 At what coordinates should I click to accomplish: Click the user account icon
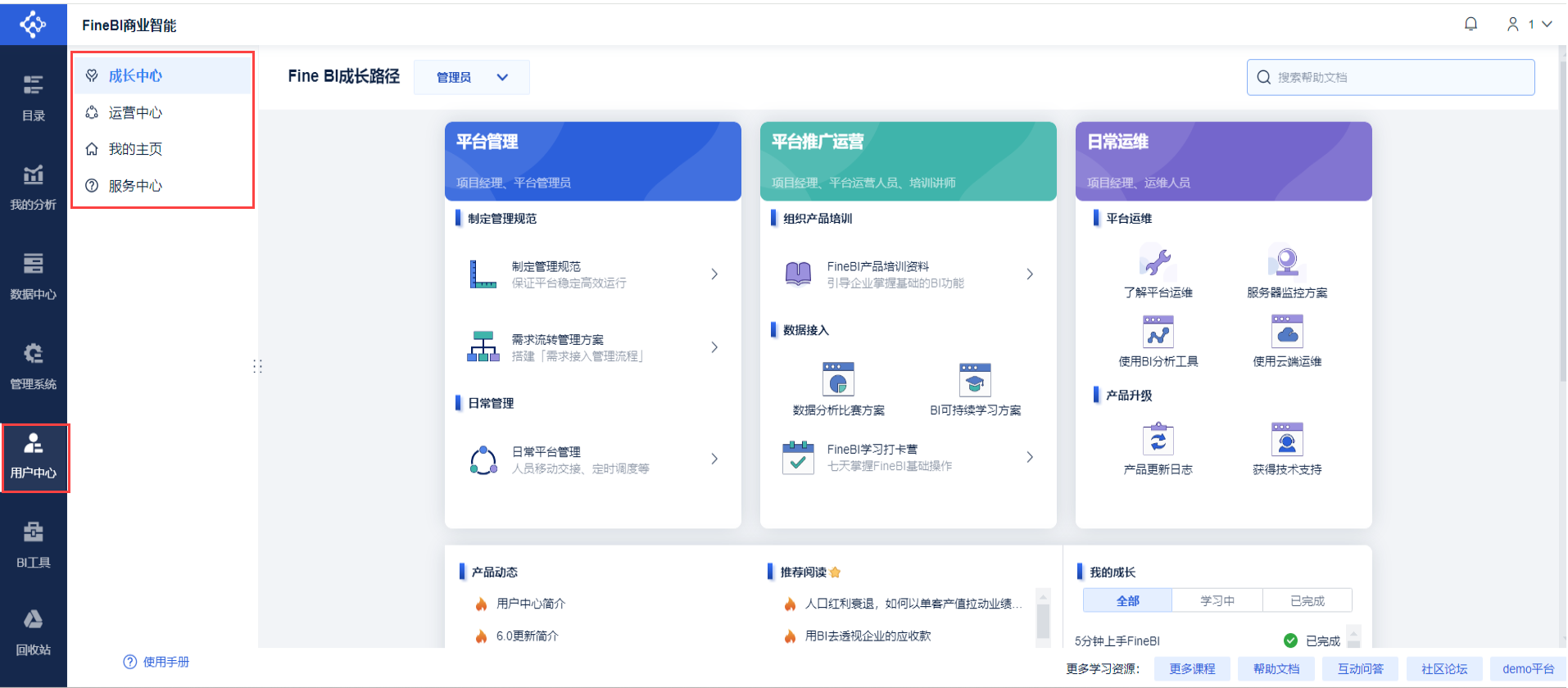click(1513, 25)
